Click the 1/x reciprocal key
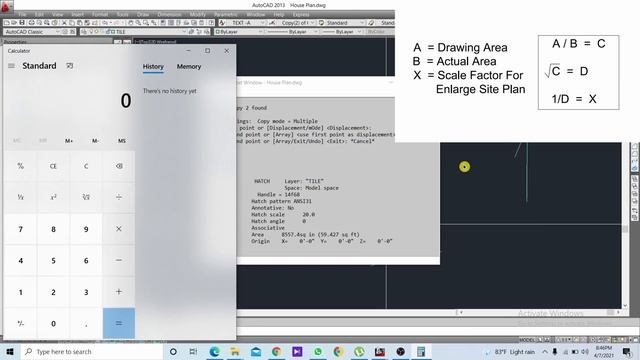The height and width of the screenshot is (360, 640). coord(21,197)
